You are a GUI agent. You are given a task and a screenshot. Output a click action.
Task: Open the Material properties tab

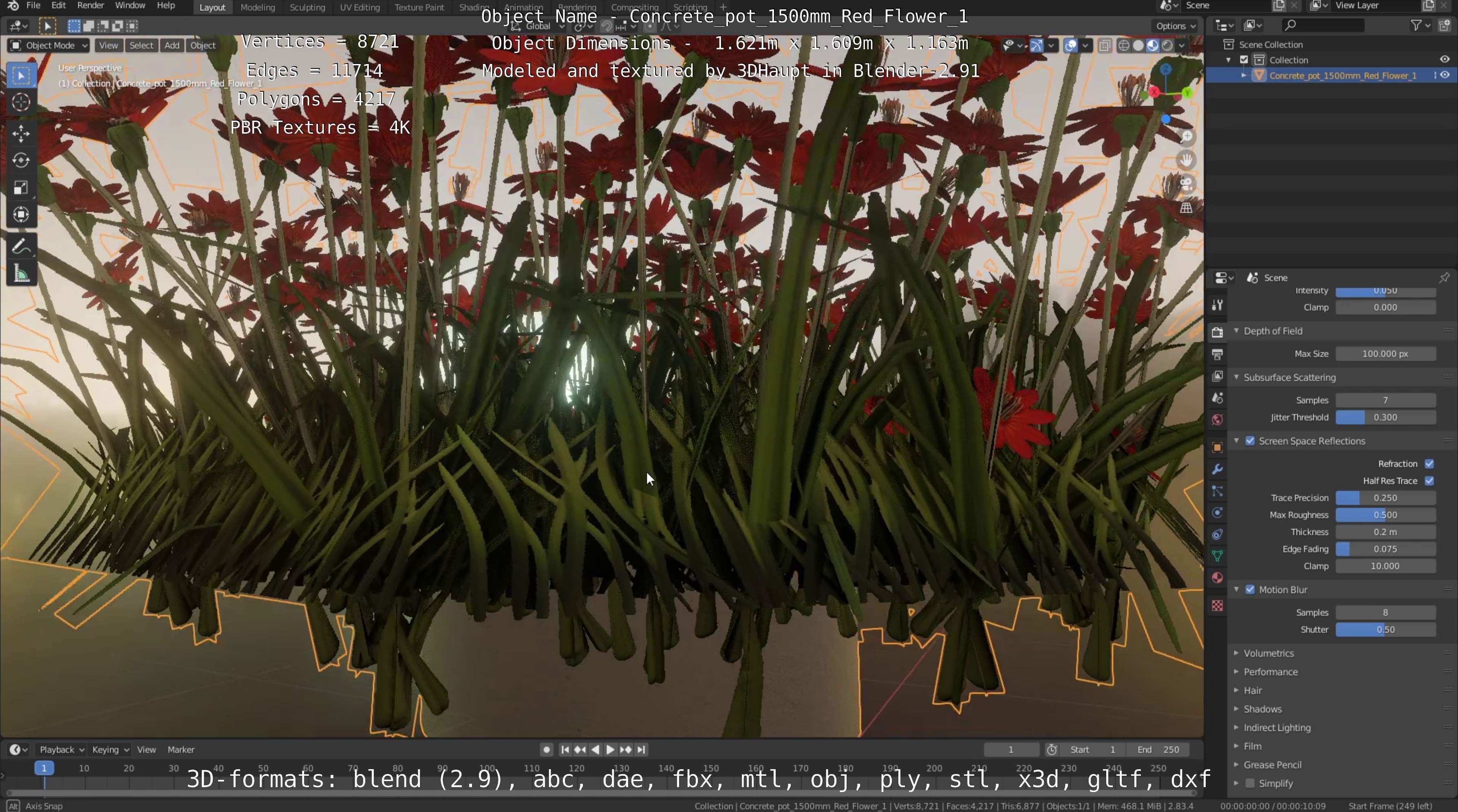[1218, 578]
